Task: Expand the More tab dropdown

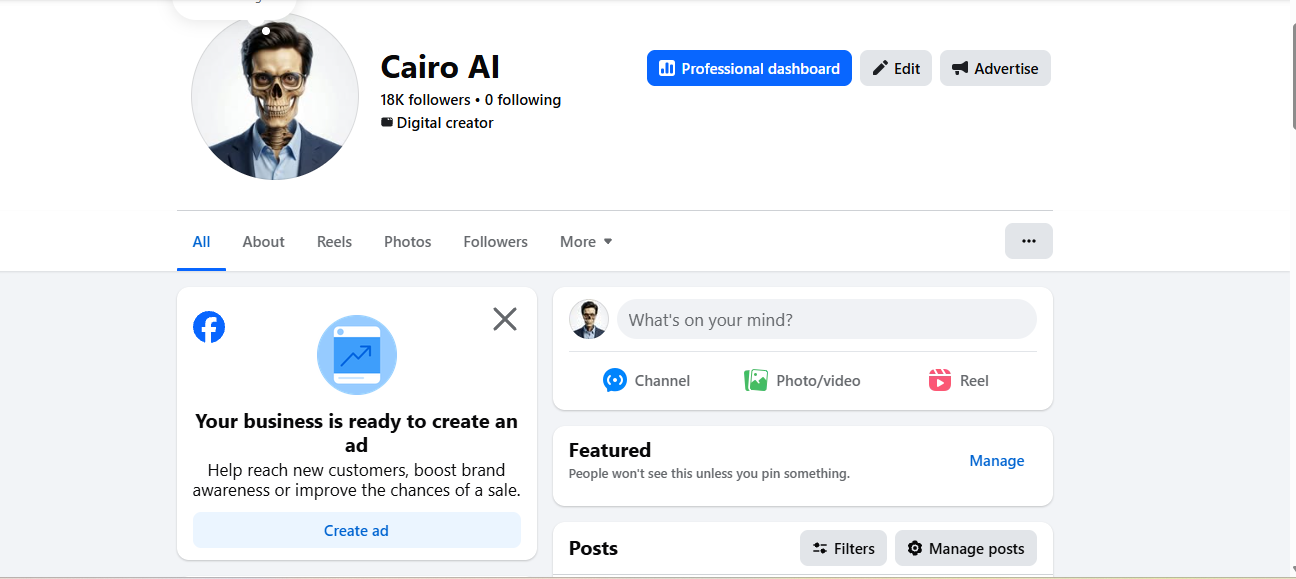Action: point(586,241)
